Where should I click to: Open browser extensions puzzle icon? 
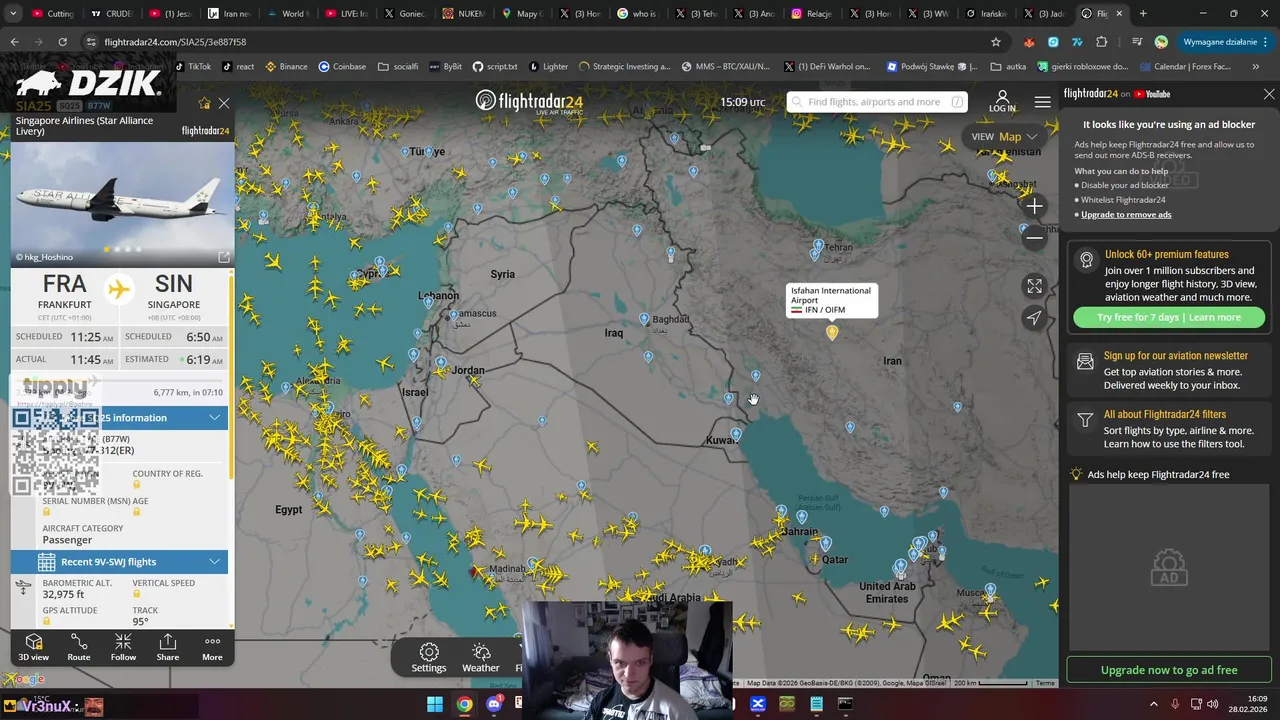[x=1102, y=42]
